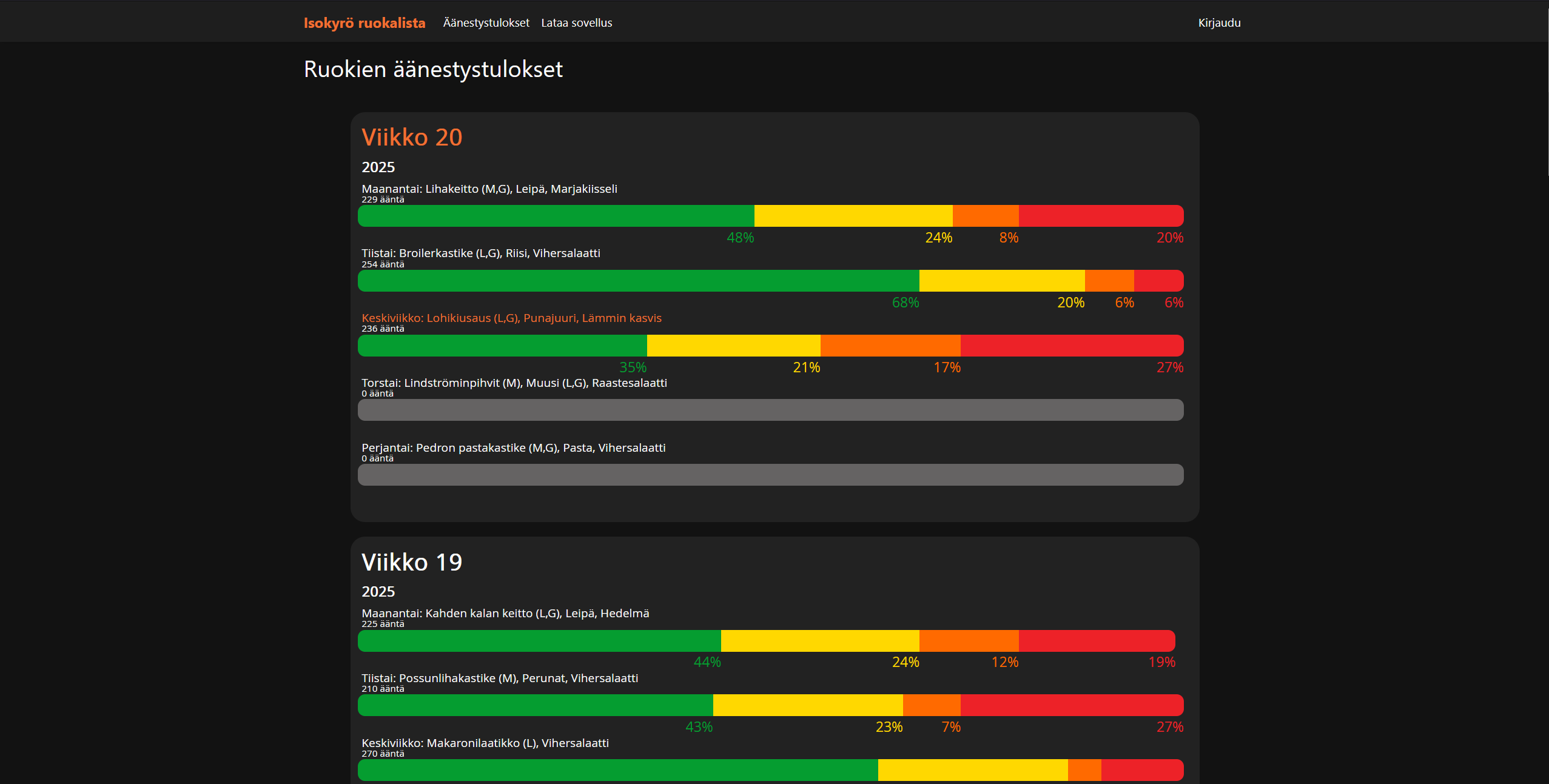Image resolution: width=1549 pixels, height=784 pixels.
Task: Click the empty gray Lindströminpihvit vote bar
Action: [770, 410]
